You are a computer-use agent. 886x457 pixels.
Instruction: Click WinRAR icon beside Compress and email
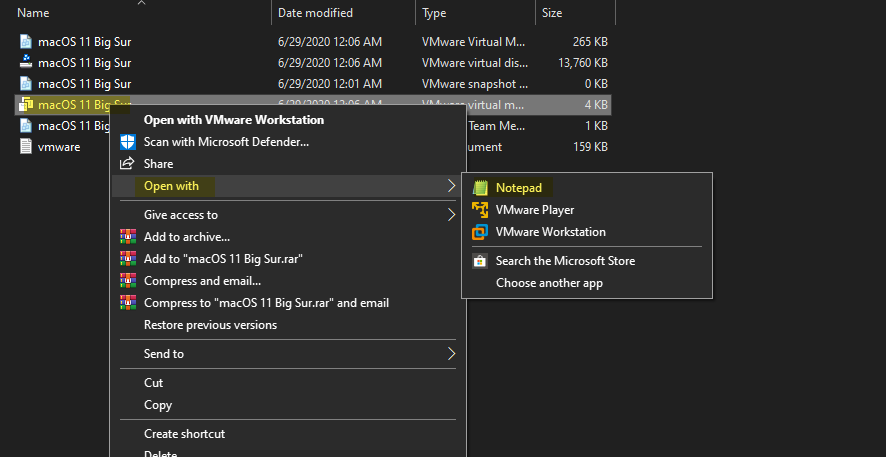(128, 281)
